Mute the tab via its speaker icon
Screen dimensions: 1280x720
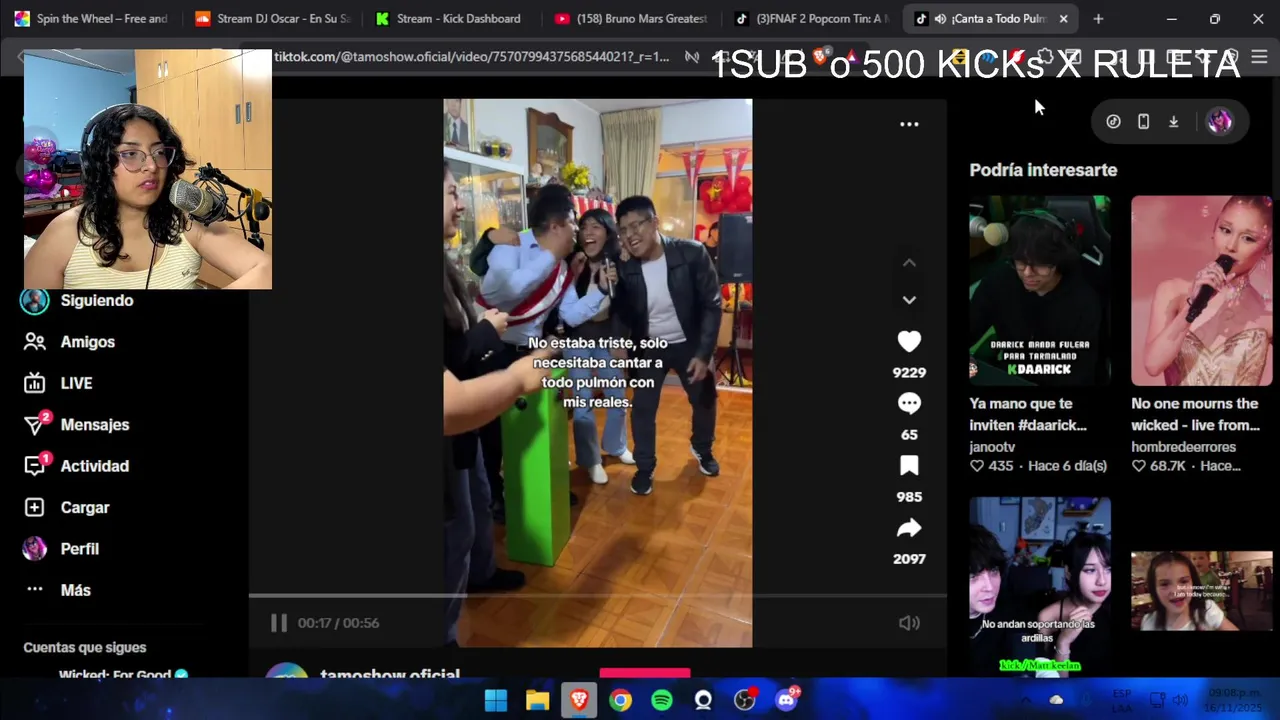[940, 19]
